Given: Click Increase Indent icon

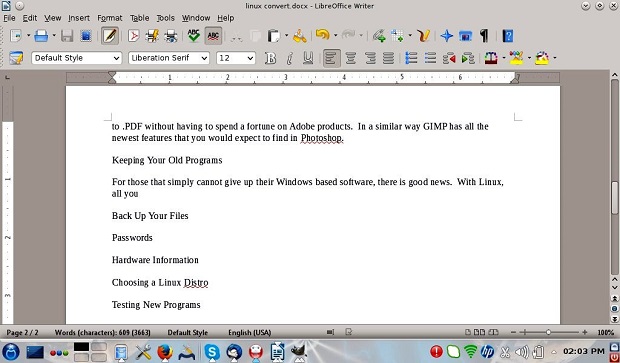Looking at the screenshot, I should pyautogui.click(x=468, y=58).
